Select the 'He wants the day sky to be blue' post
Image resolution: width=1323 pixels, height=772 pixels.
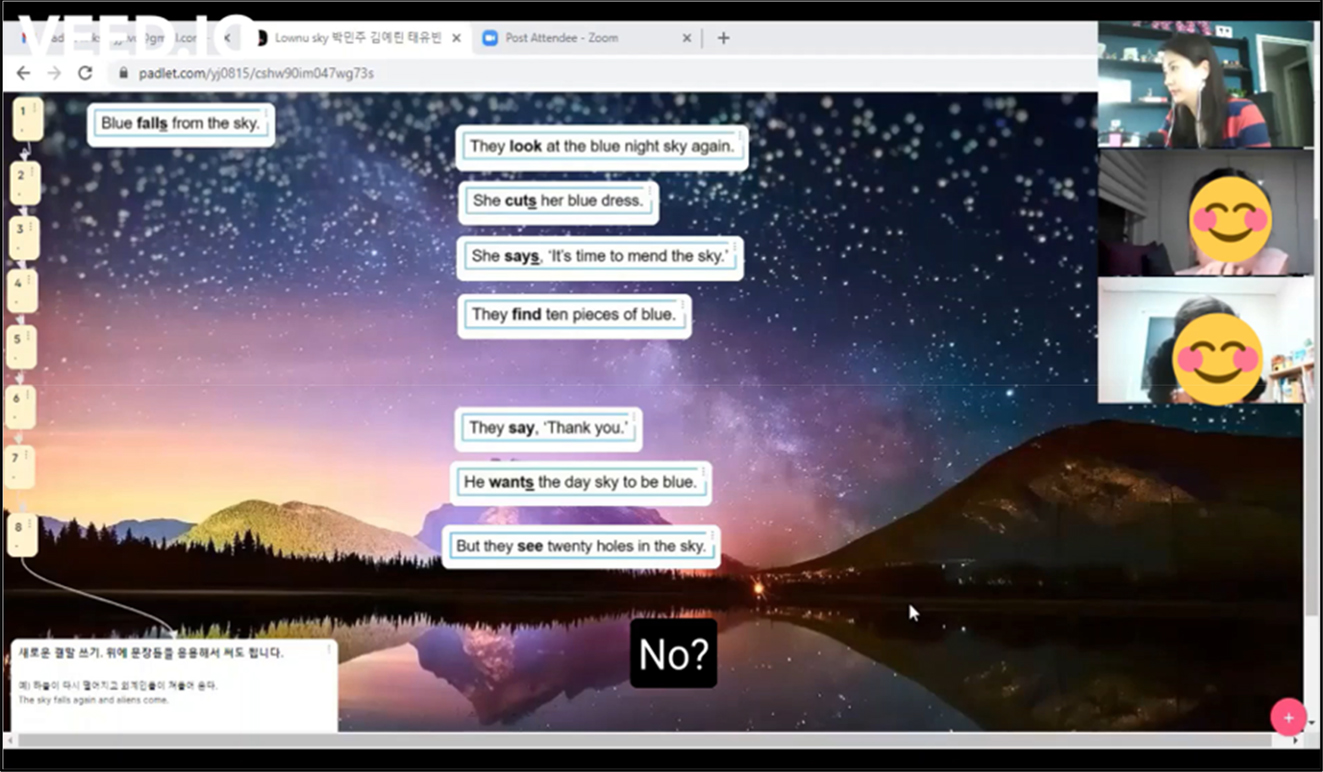point(580,483)
